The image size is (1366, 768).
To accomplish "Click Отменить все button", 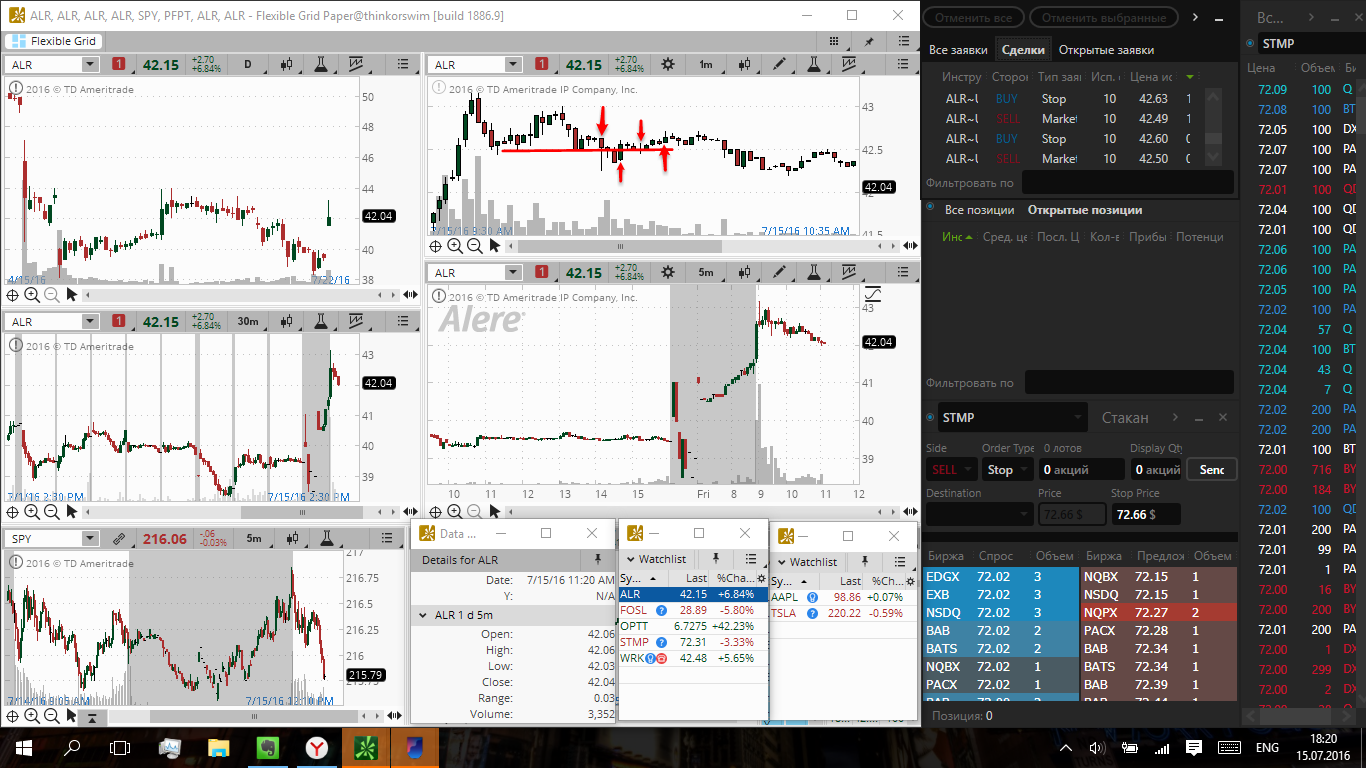I will 973,17.
